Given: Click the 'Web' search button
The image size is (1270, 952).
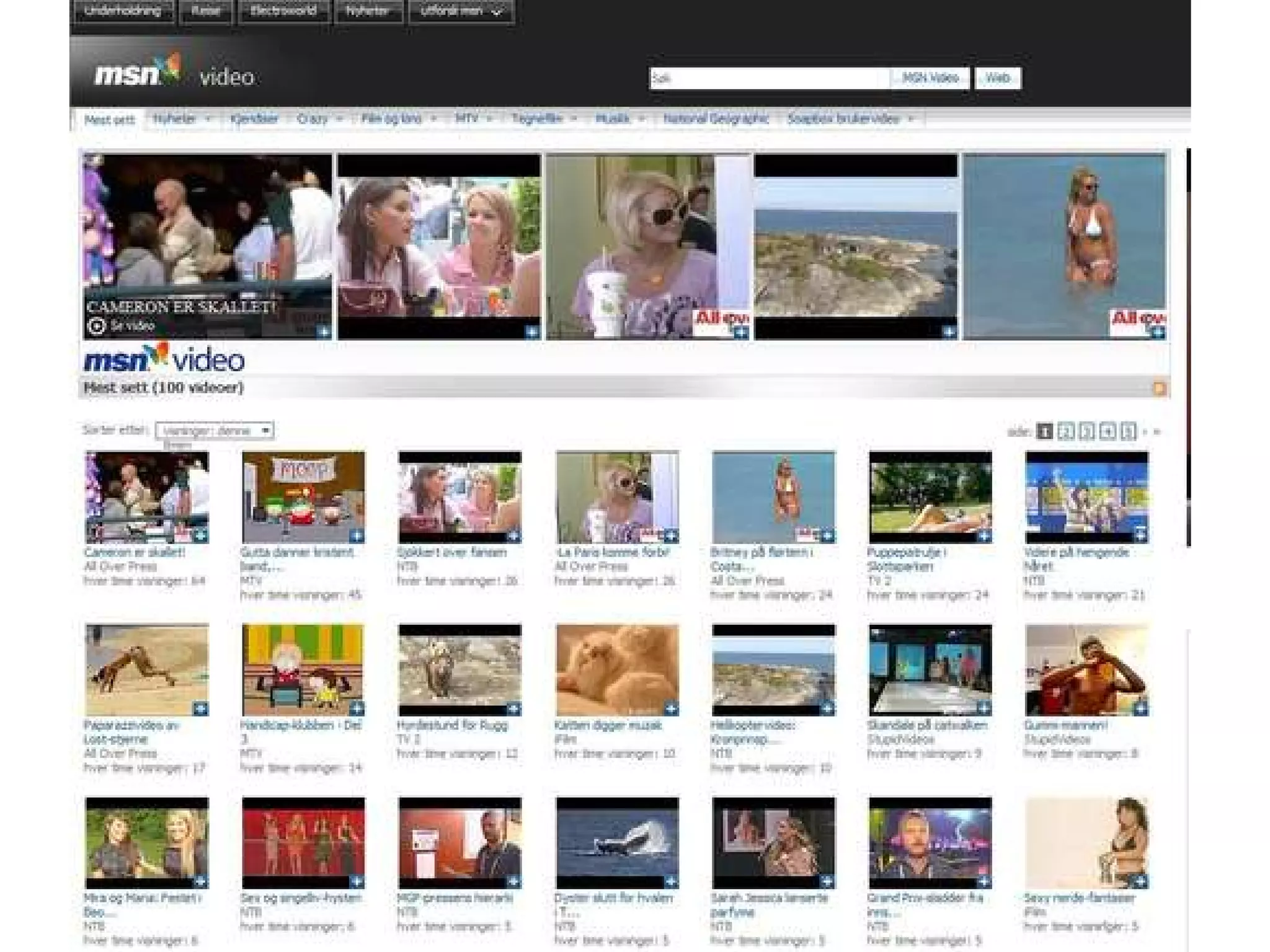Looking at the screenshot, I should (997, 78).
